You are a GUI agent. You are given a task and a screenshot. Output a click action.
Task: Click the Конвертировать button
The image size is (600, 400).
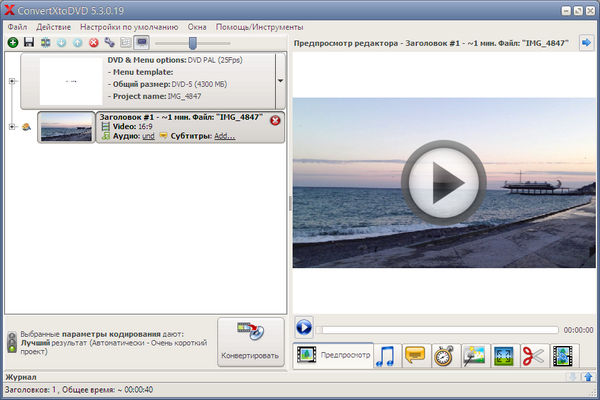click(251, 343)
